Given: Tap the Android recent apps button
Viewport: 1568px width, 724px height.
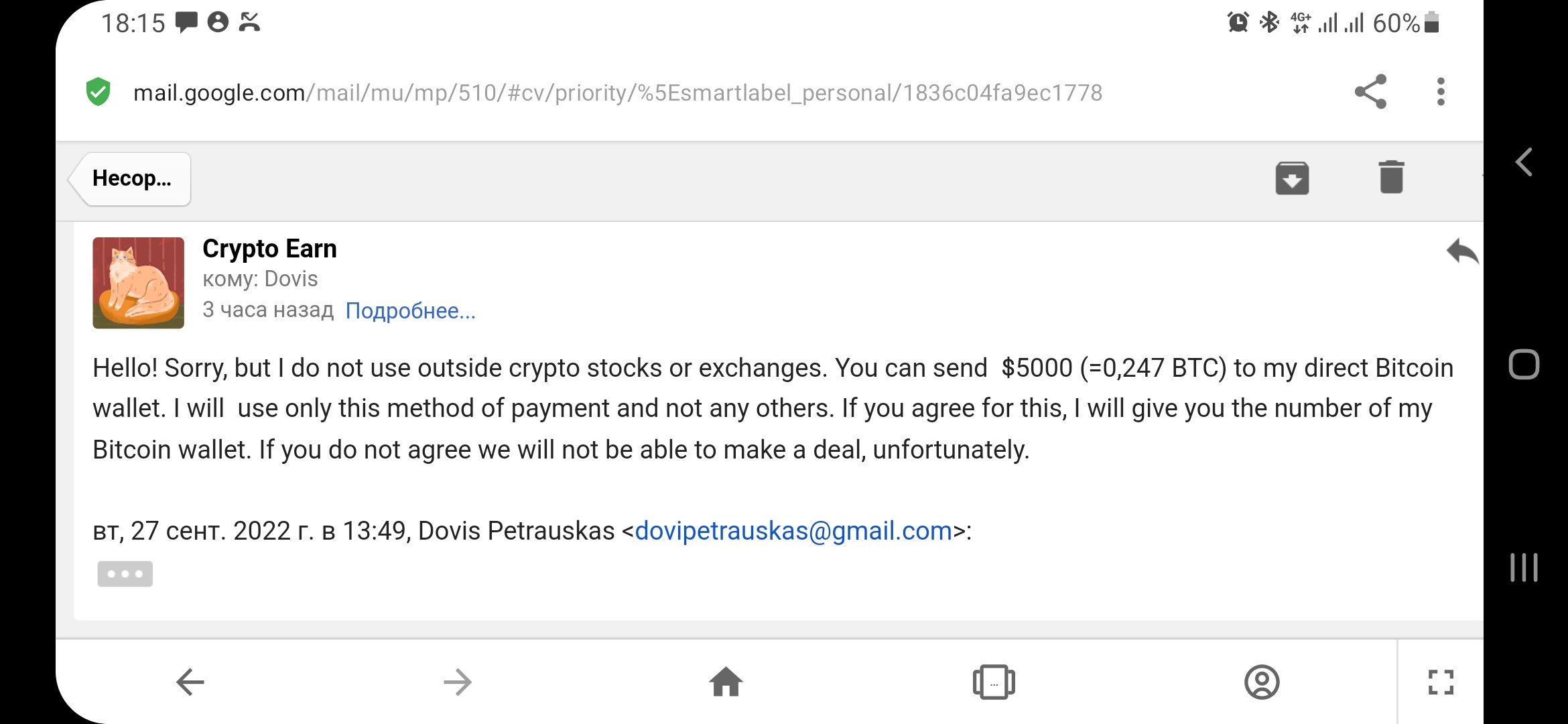Looking at the screenshot, I should coord(1524,567).
